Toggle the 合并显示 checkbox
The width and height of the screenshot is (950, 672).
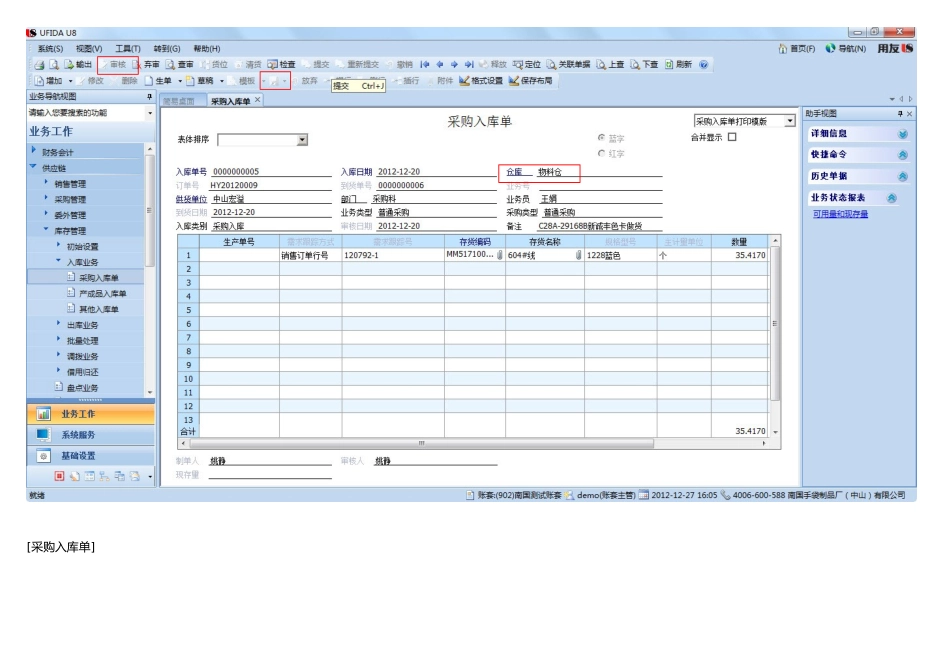point(732,137)
